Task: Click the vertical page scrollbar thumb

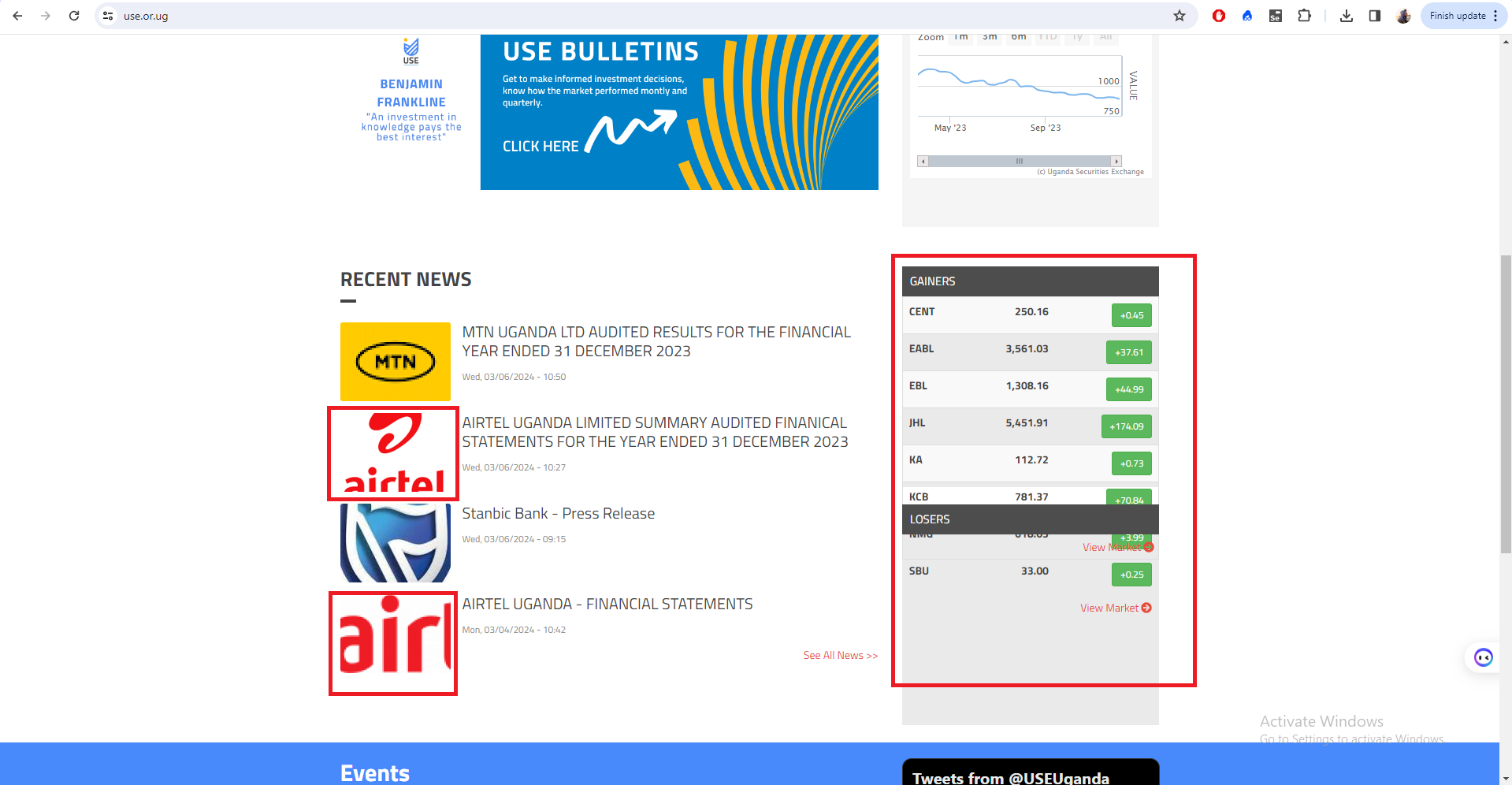Action: (x=1506, y=404)
